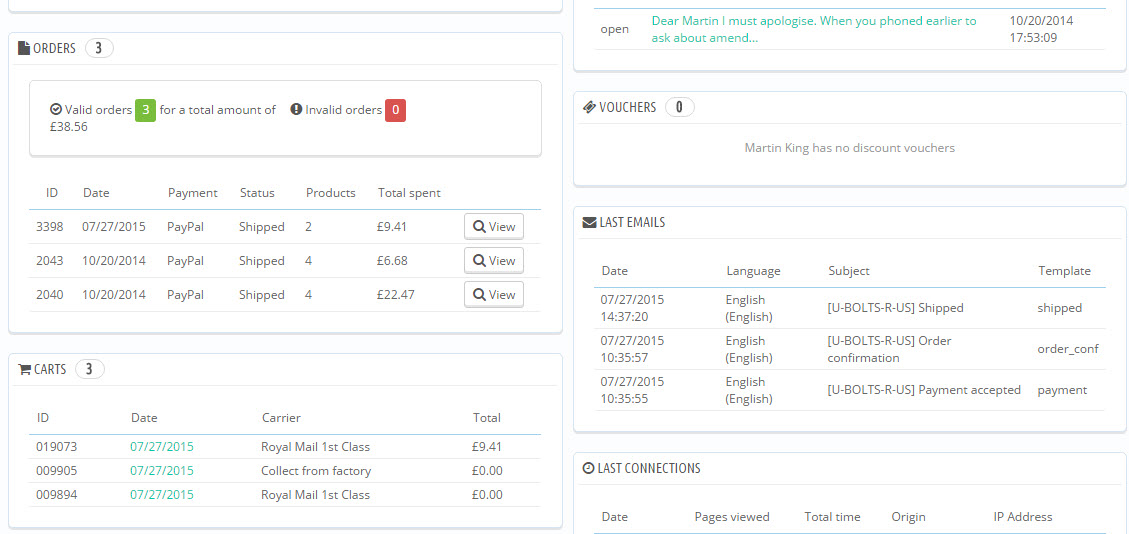Click the Total spent column header

(x=409, y=193)
